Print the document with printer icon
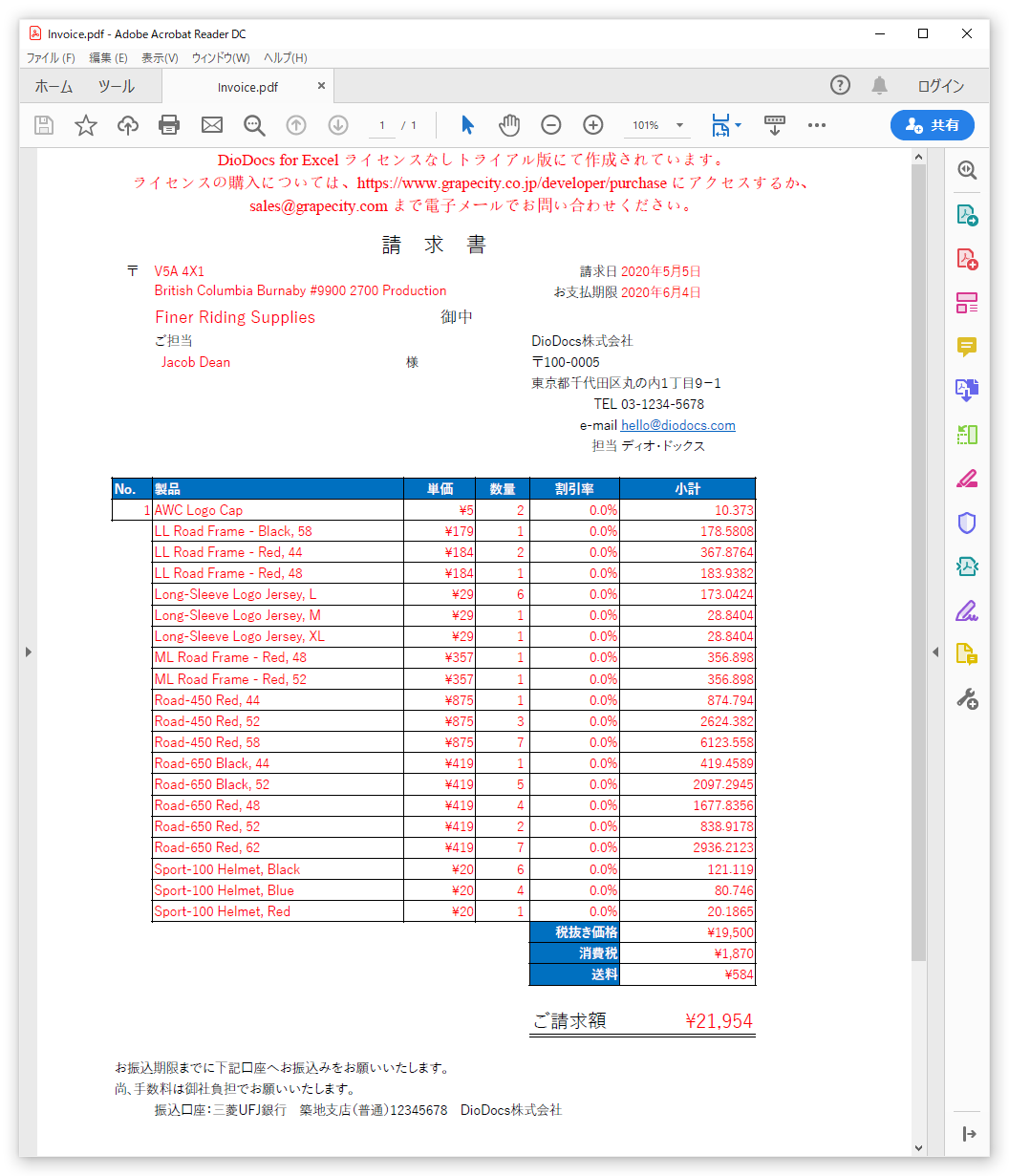The width and height of the screenshot is (1009, 1176). click(x=169, y=125)
